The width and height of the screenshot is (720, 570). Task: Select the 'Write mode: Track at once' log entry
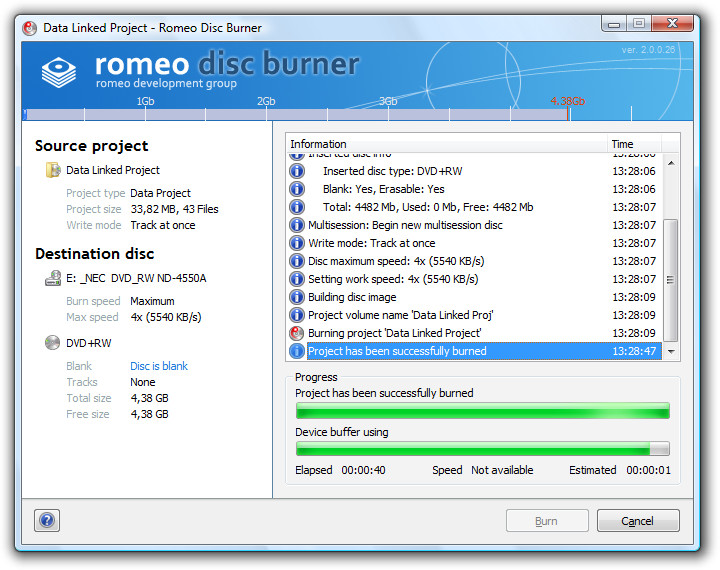coord(475,243)
